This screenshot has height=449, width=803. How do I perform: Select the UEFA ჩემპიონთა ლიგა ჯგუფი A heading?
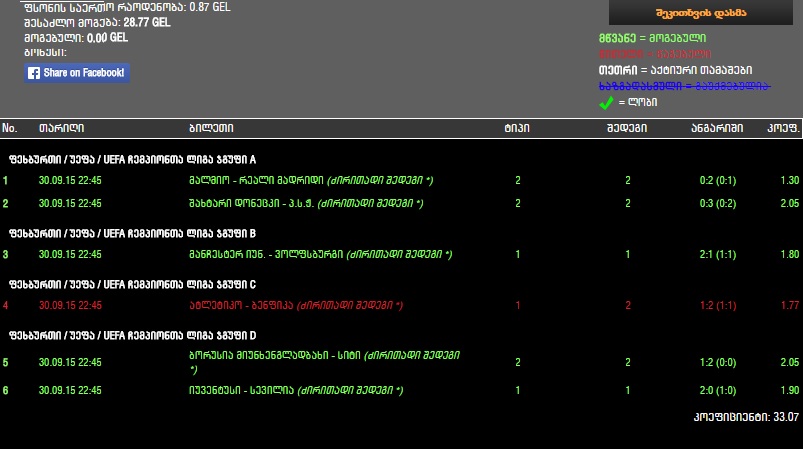pyautogui.click(x=133, y=160)
